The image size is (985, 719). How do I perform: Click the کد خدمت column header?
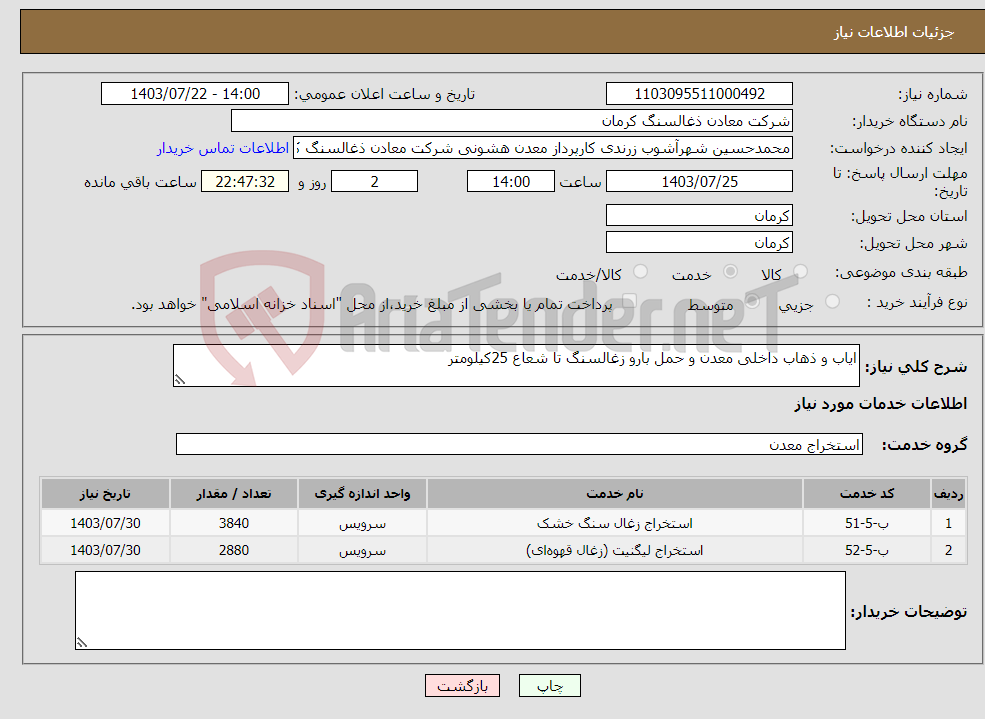click(867, 494)
